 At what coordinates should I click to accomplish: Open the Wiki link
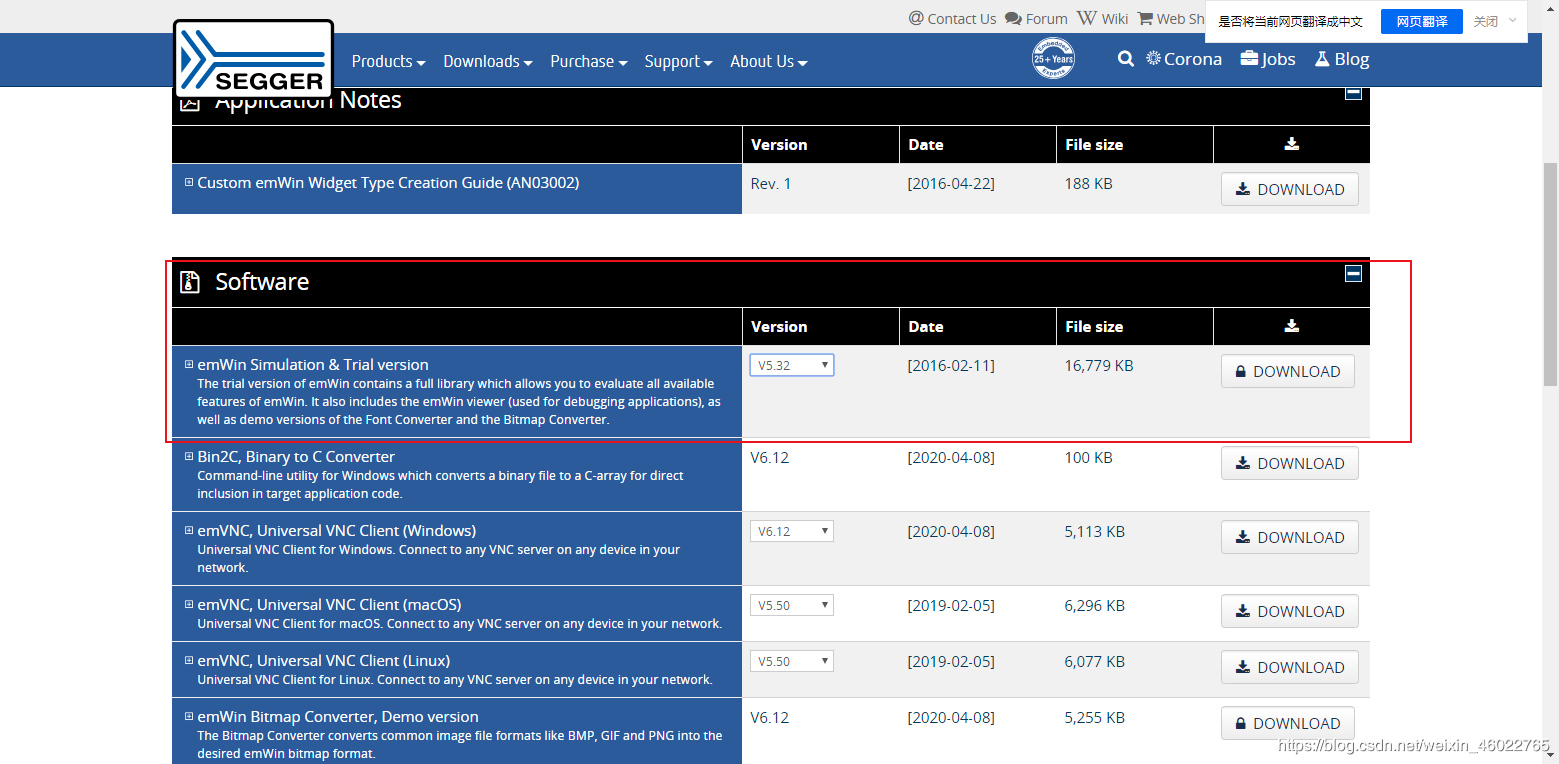[1103, 18]
